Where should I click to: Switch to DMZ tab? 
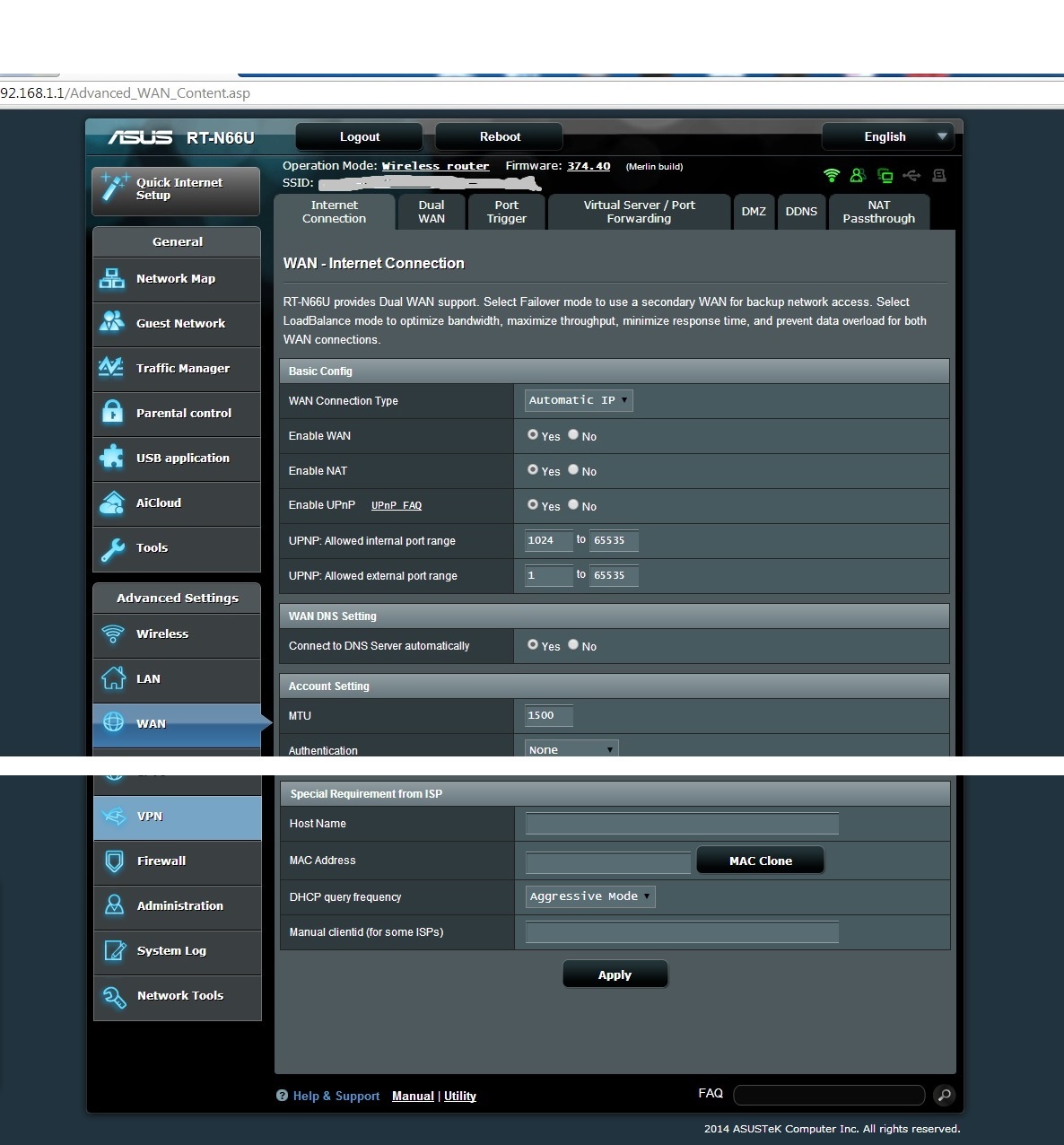(x=754, y=212)
